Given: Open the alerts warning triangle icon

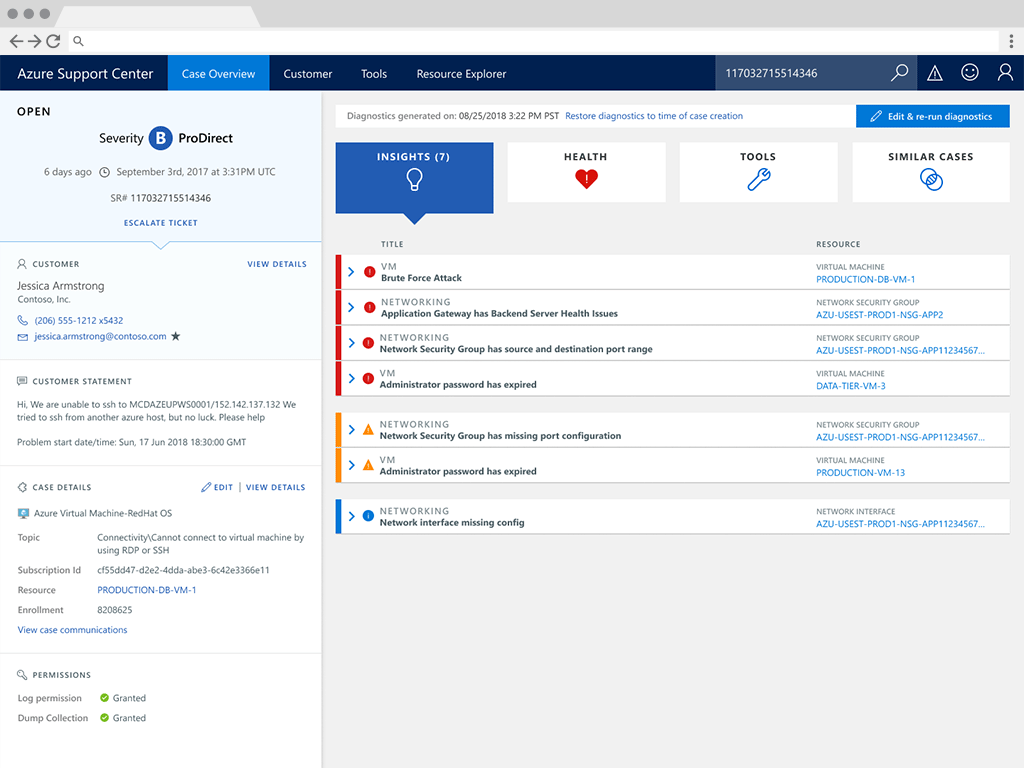Looking at the screenshot, I should tap(935, 73).
